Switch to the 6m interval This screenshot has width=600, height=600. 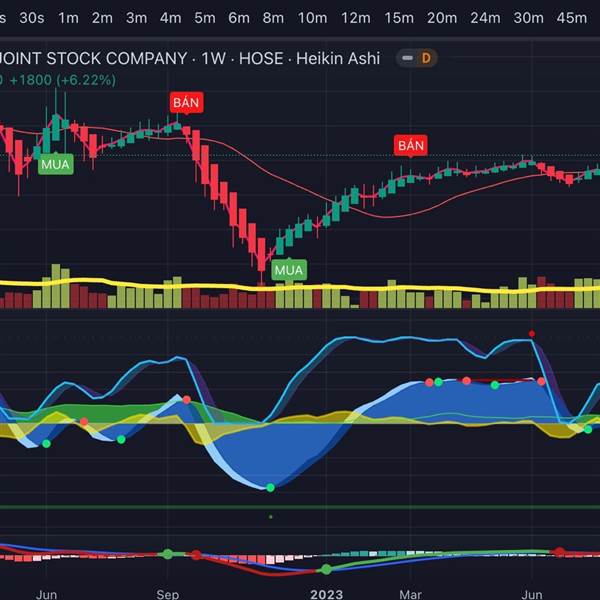coord(239,18)
